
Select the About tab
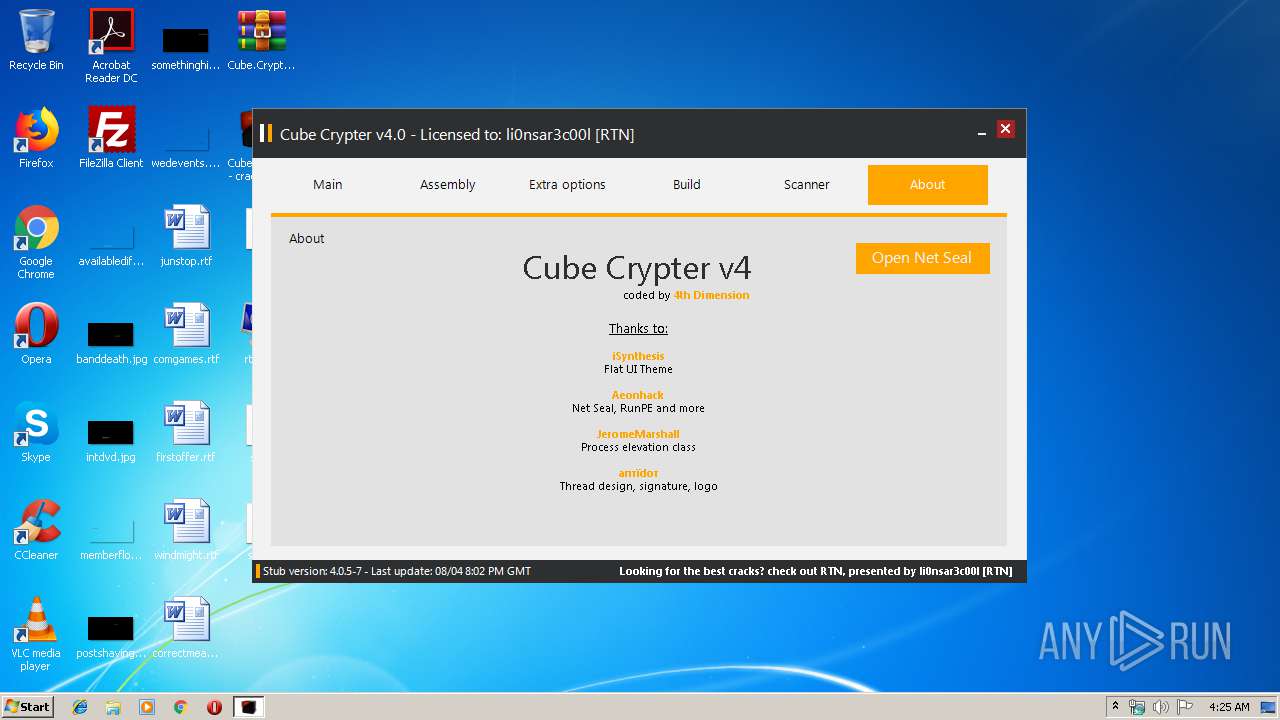point(927,185)
